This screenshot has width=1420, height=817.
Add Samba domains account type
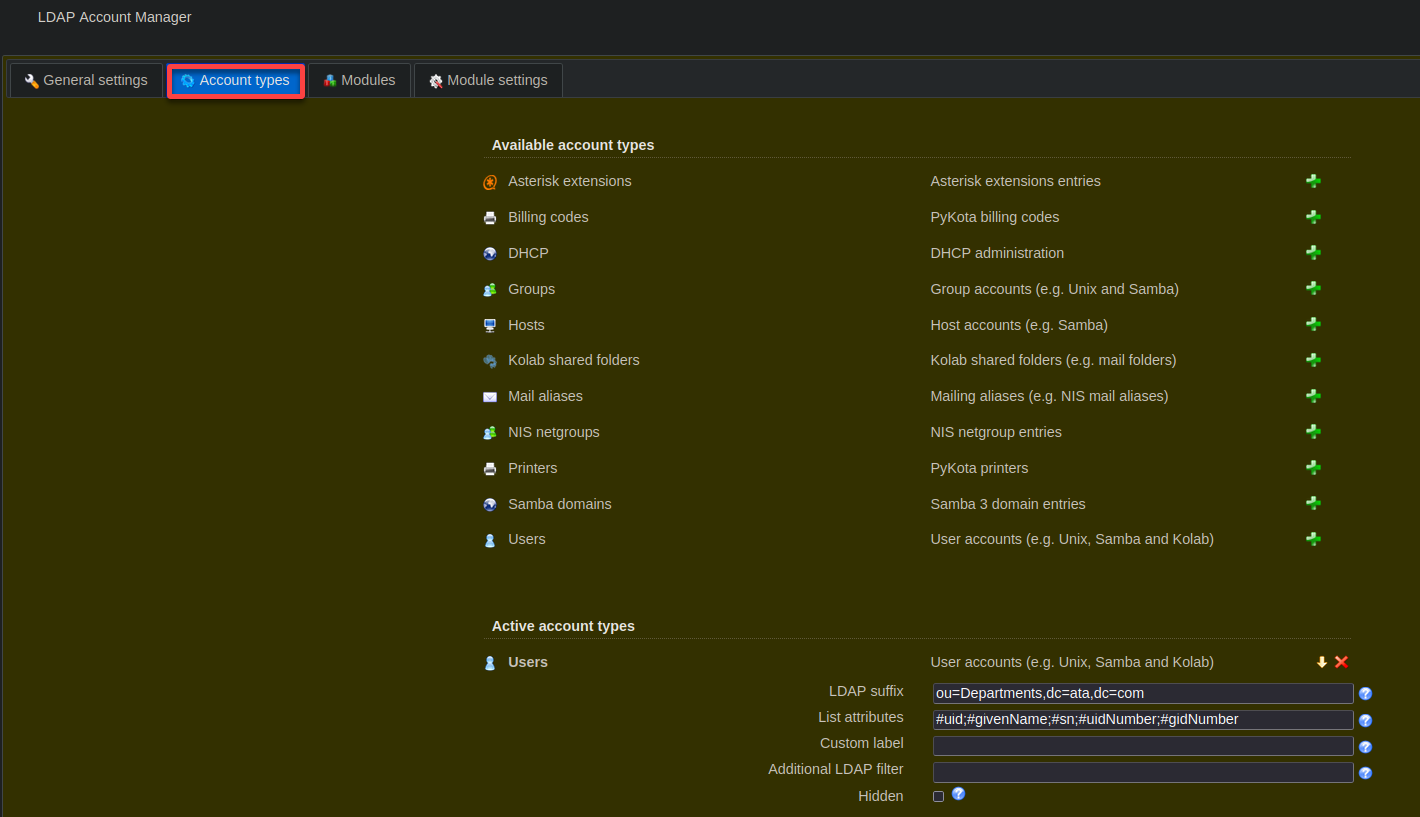tap(1313, 503)
